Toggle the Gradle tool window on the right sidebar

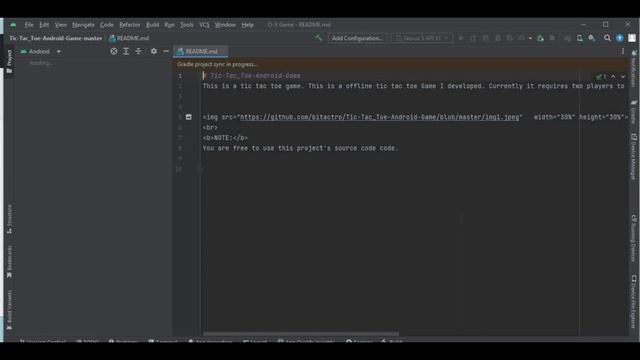pyautogui.click(x=633, y=112)
